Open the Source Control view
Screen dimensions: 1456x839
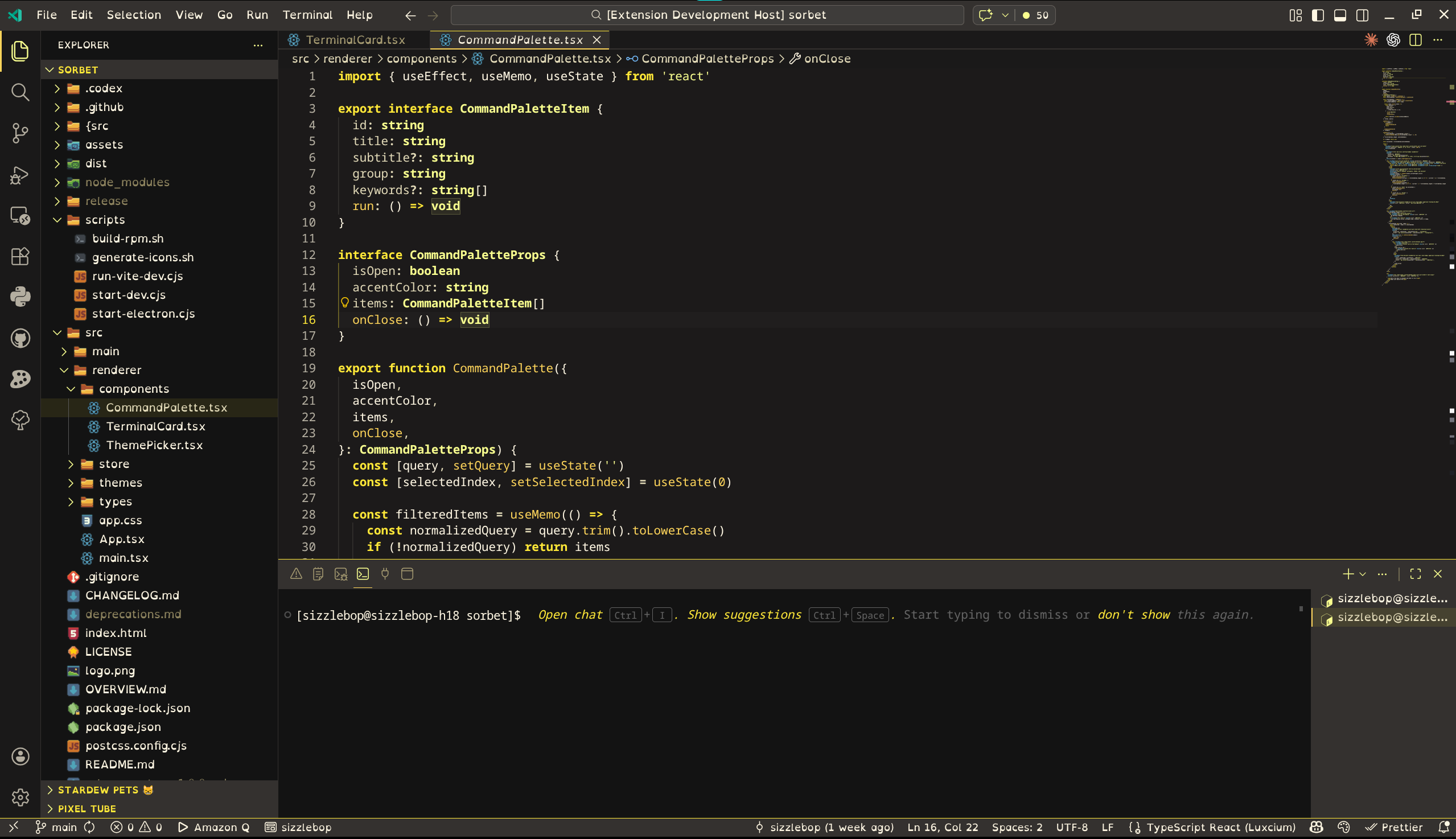tap(20, 133)
